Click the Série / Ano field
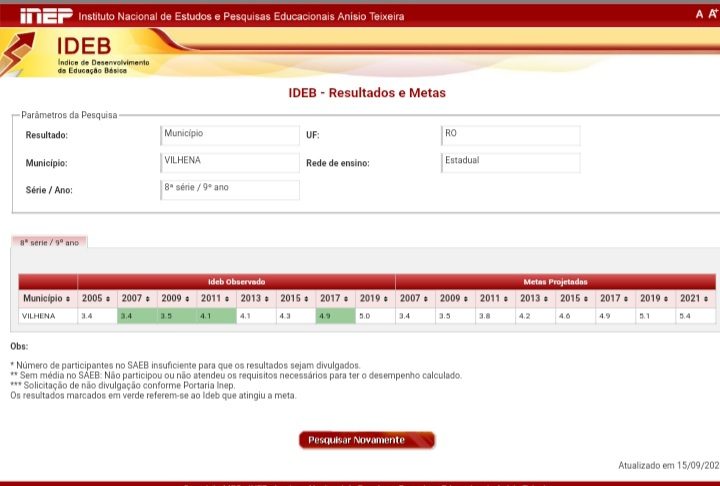Viewport: 720px width, 486px height. 230,189
